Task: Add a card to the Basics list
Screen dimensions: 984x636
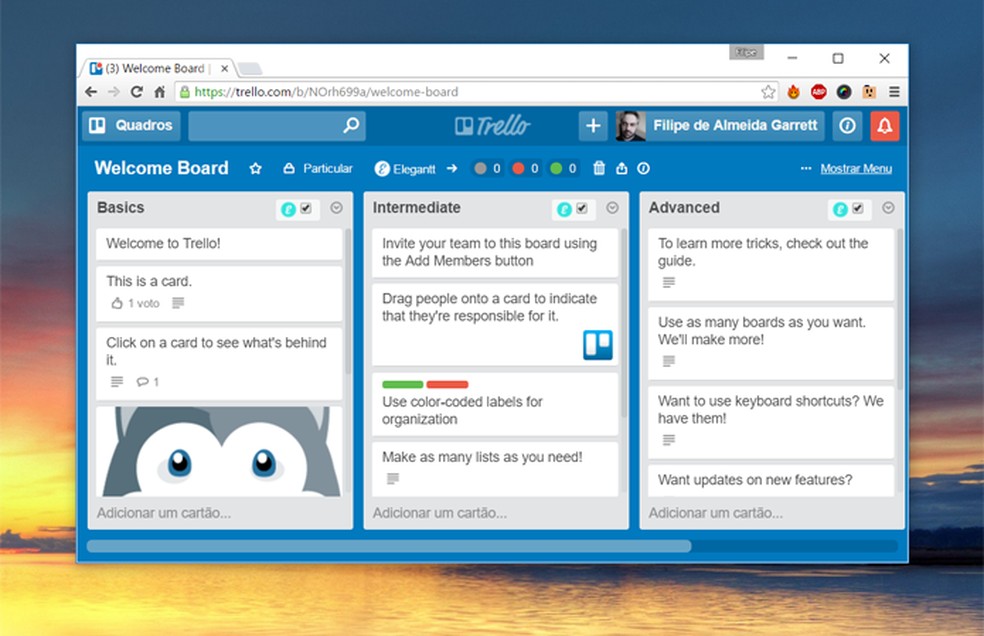Action: pyautogui.click(x=164, y=513)
